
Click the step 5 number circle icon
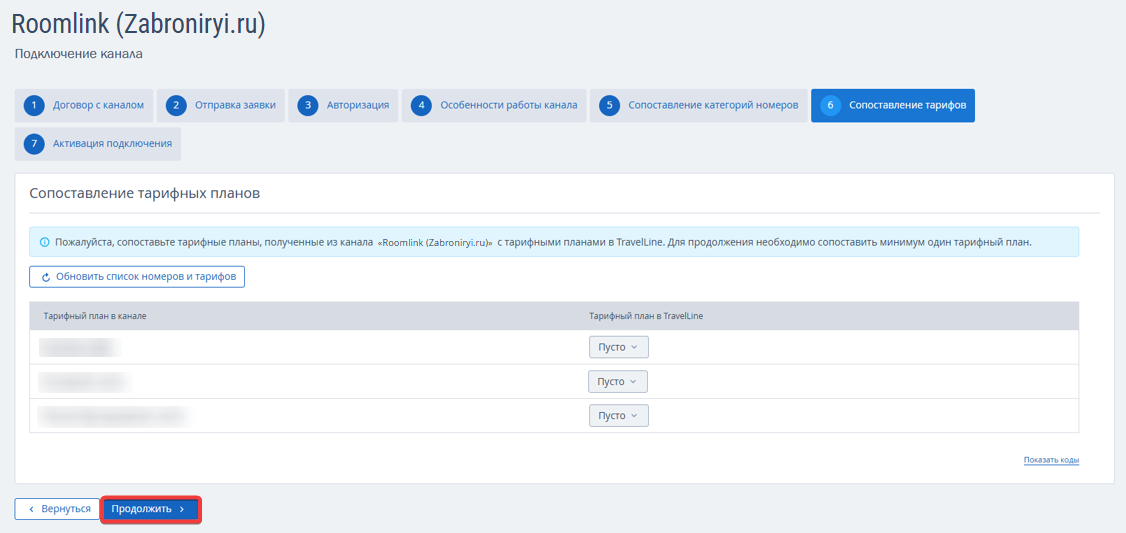pyautogui.click(x=610, y=105)
